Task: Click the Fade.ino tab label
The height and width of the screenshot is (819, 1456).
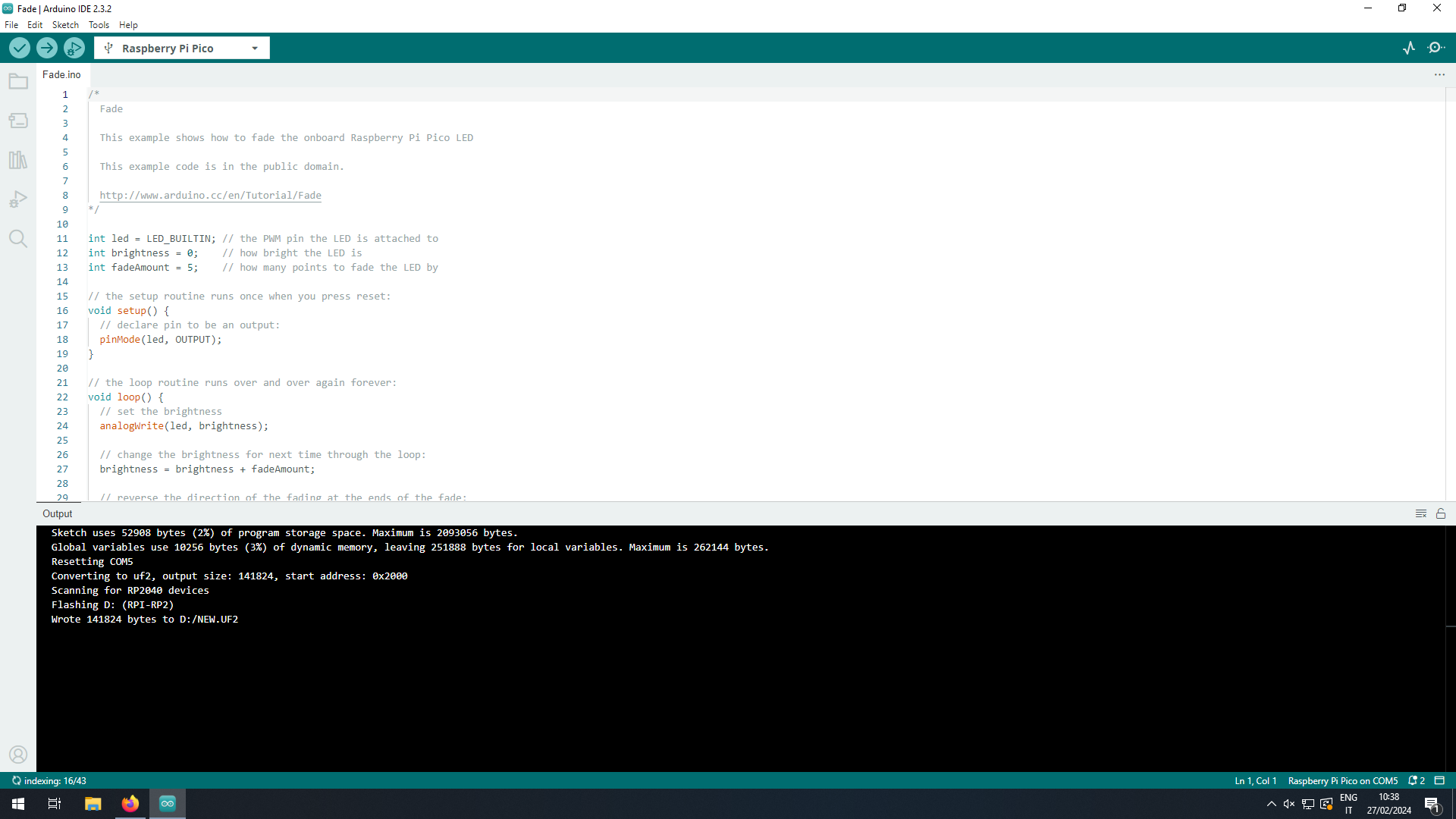Action: click(61, 74)
